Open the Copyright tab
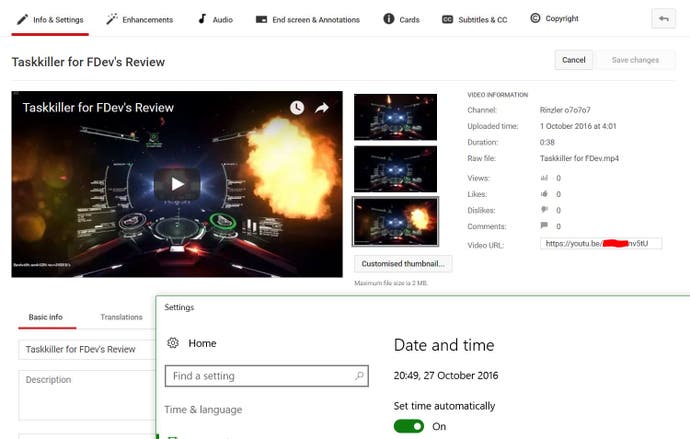Image resolution: width=690 pixels, height=439 pixels. [x=554, y=18]
